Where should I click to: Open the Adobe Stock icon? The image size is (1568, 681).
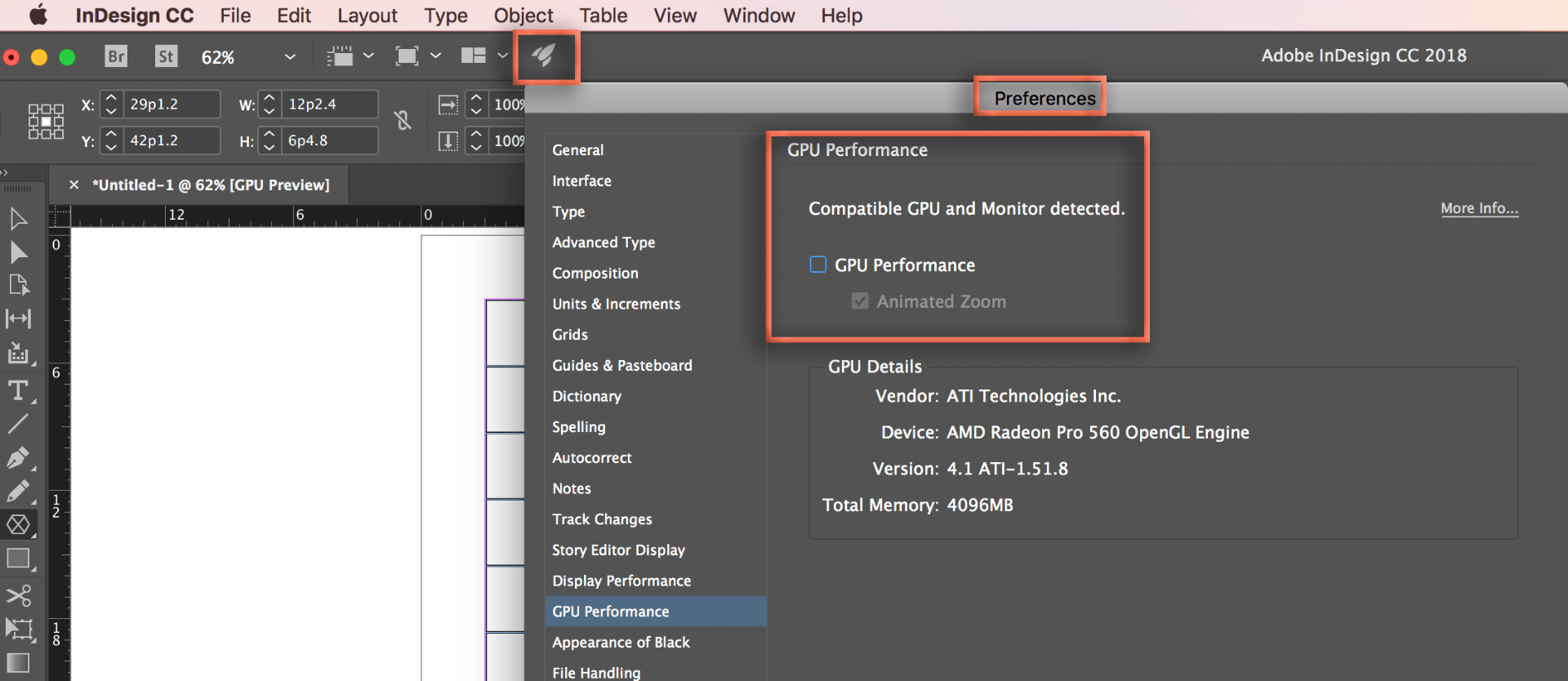(x=166, y=56)
